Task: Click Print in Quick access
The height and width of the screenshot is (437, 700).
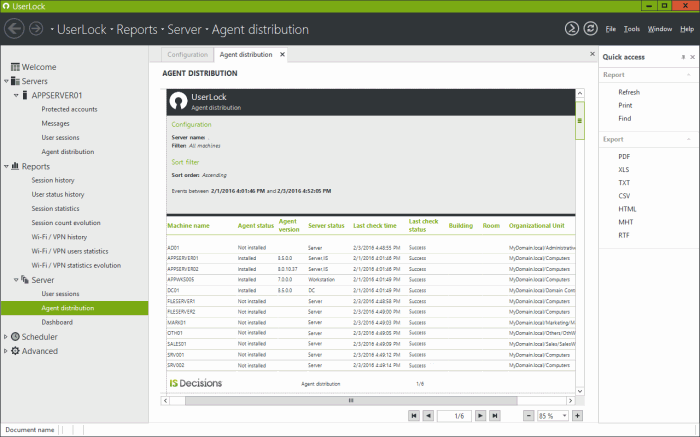Action: pyautogui.click(x=625, y=105)
